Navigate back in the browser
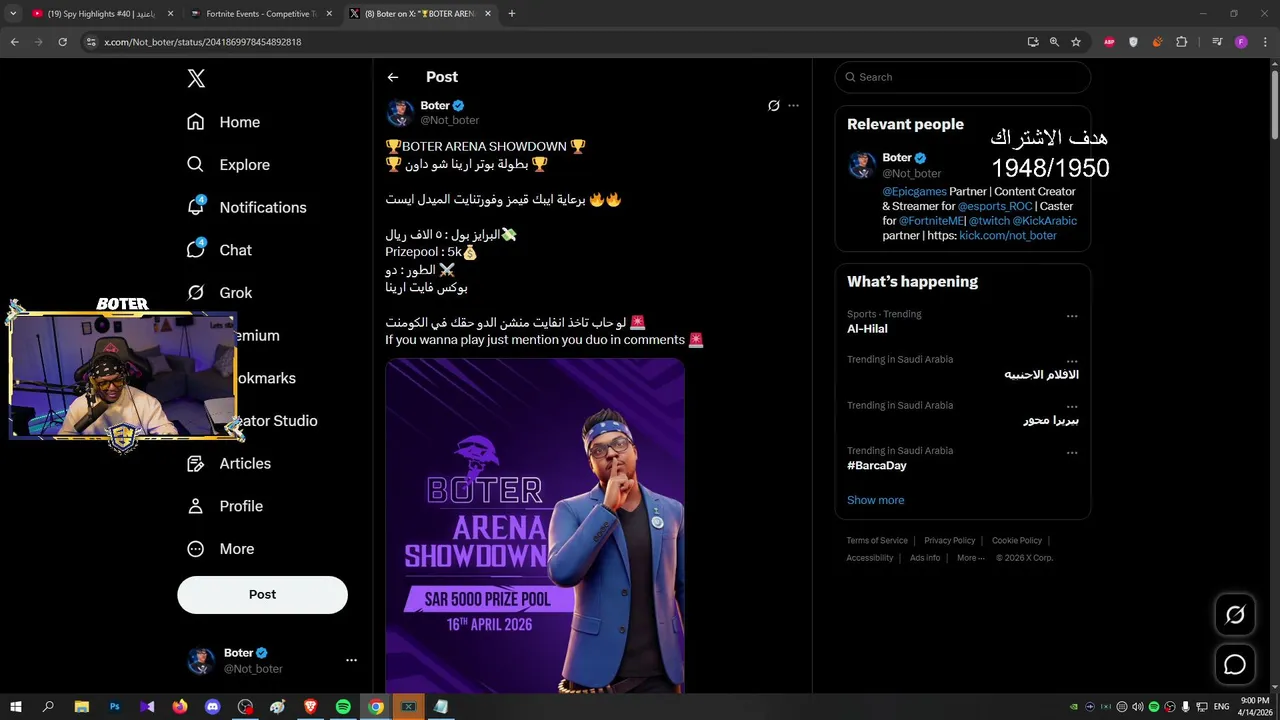Image resolution: width=1280 pixels, height=720 pixels. tap(14, 42)
